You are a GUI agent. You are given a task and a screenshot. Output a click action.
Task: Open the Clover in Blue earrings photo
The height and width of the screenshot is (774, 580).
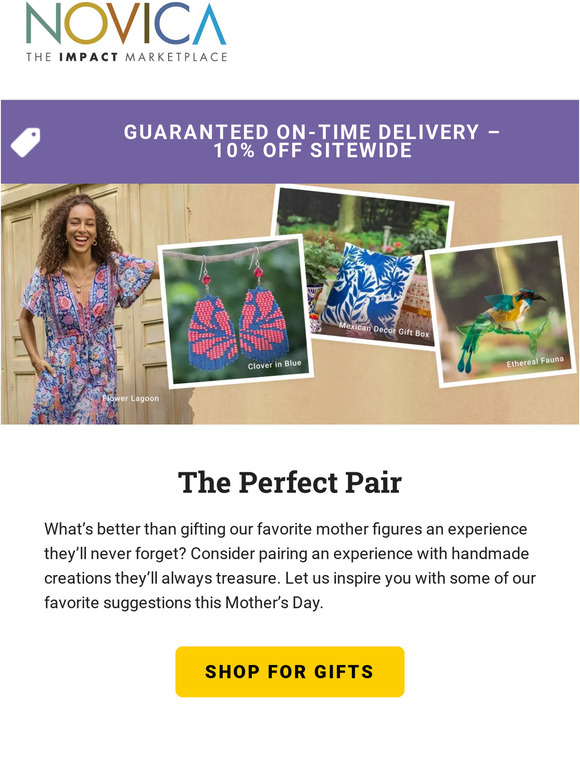[235, 311]
